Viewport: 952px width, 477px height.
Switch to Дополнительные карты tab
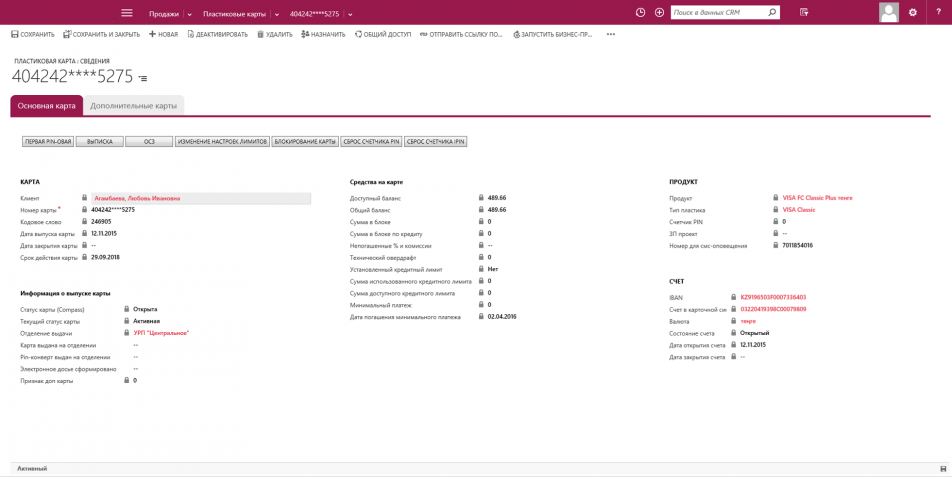pos(133,106)
